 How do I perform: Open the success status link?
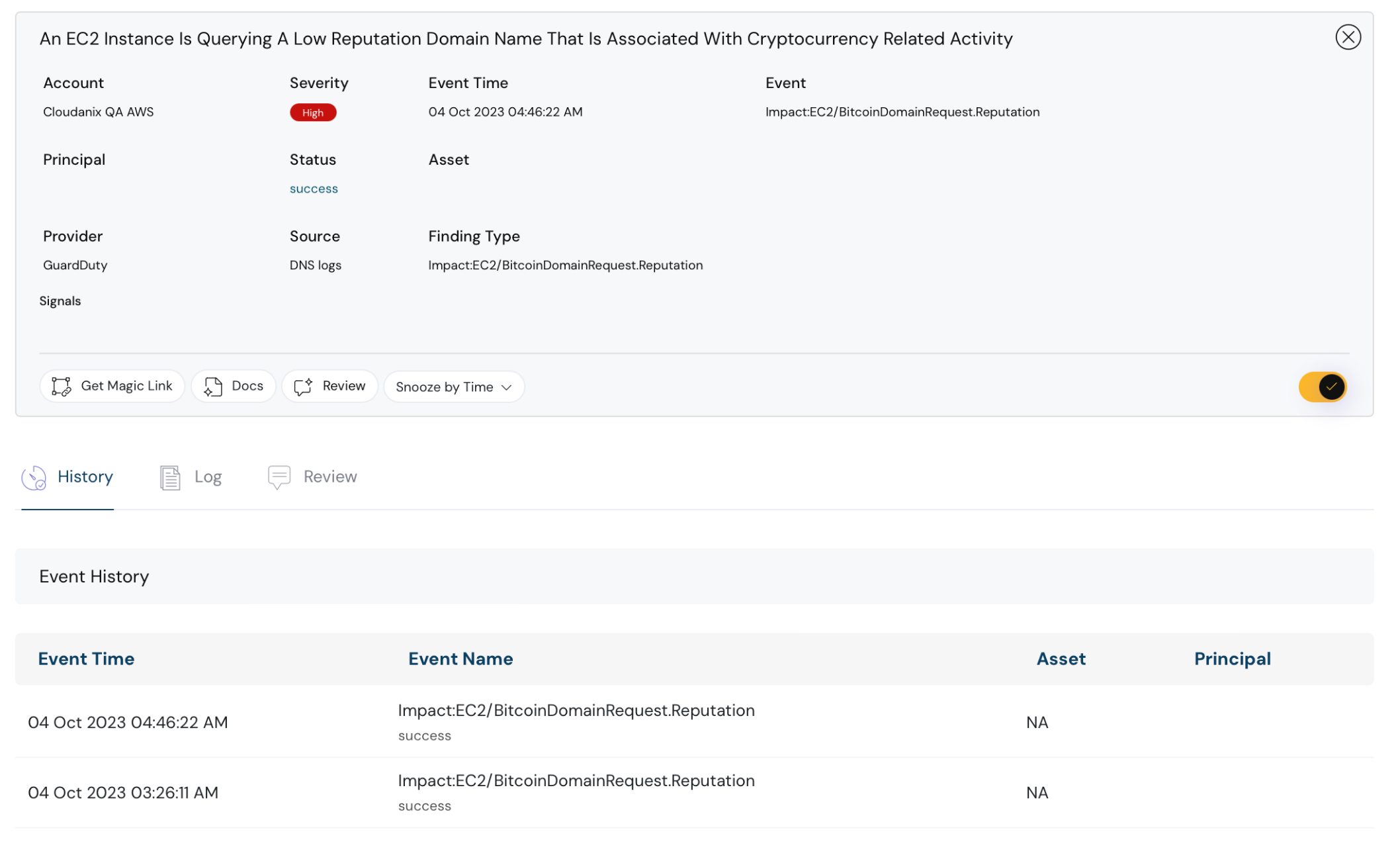pyautogui.click(x=313, y=188)
